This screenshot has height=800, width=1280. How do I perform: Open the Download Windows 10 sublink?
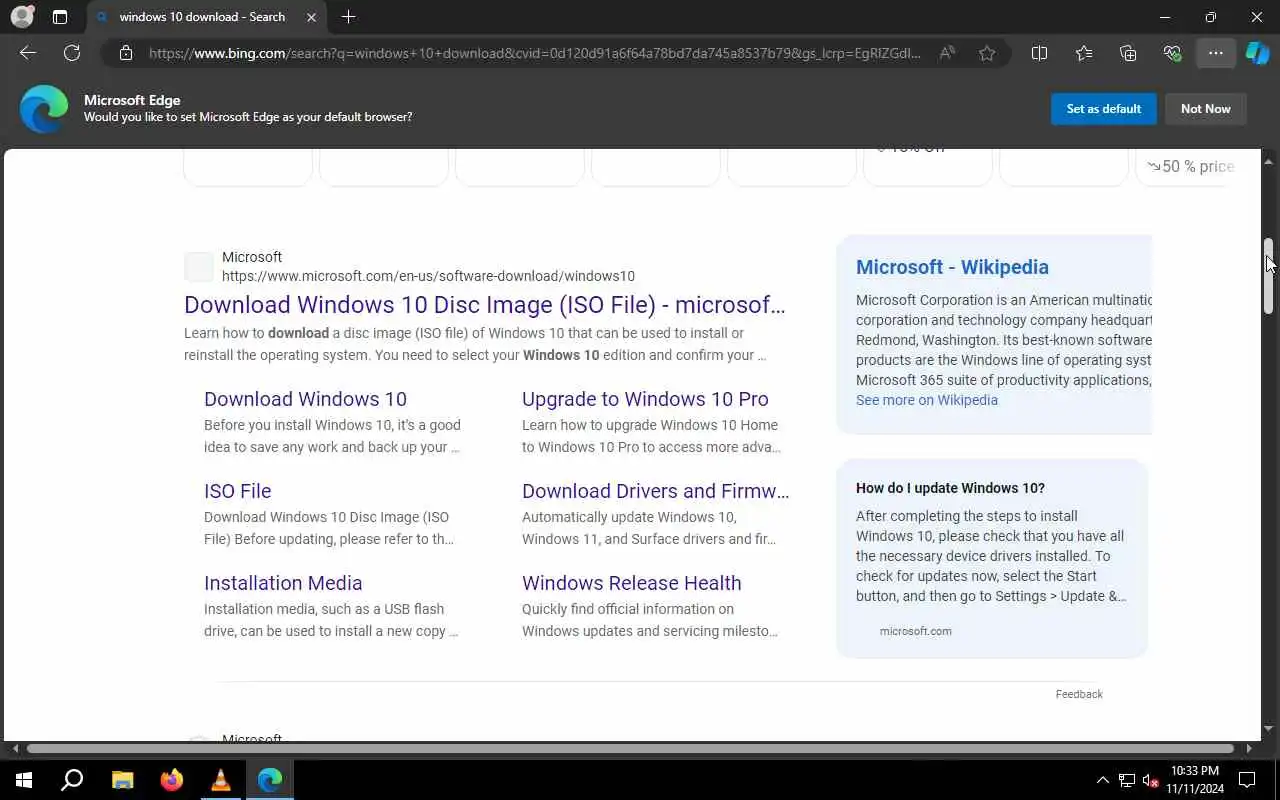(305, 399)
